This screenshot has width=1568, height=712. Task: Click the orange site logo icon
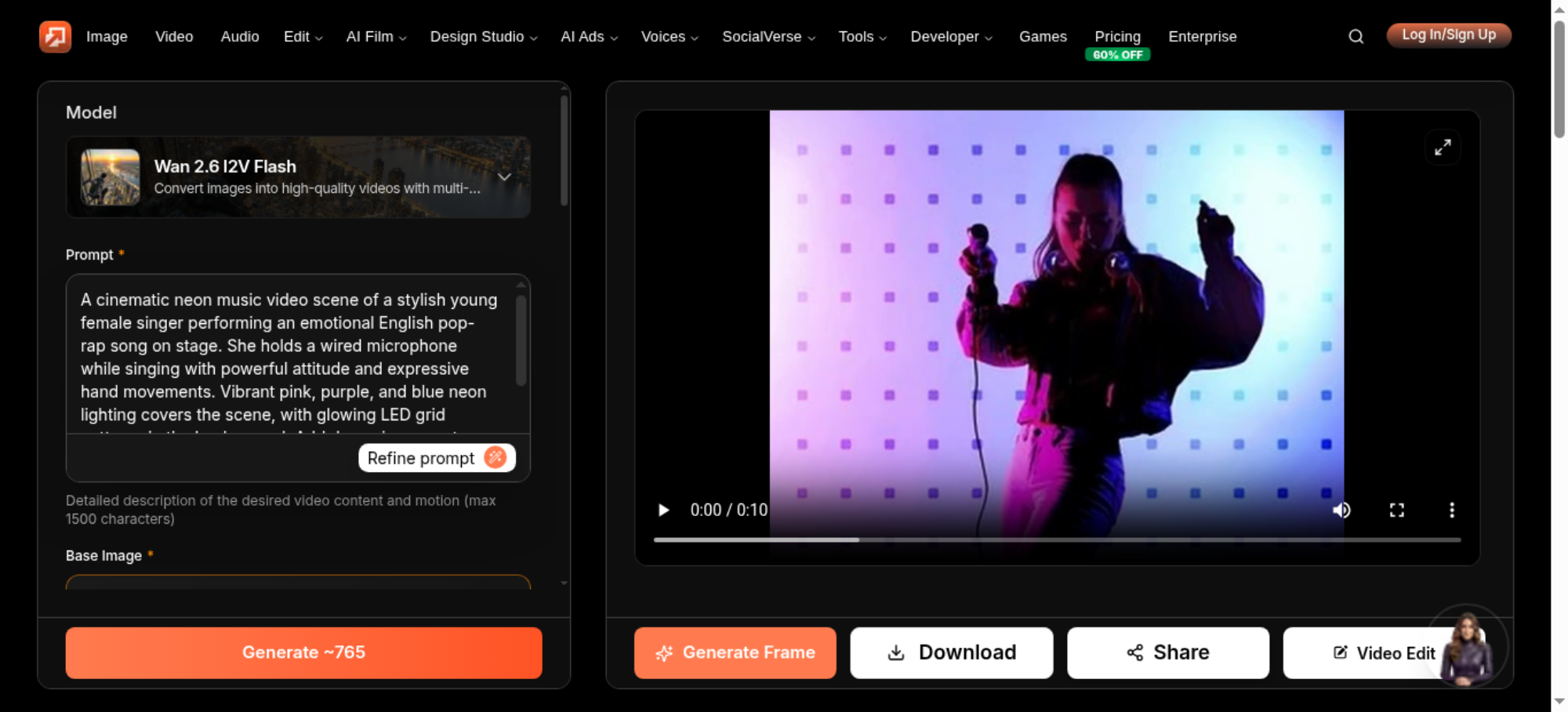coord(55,36)
